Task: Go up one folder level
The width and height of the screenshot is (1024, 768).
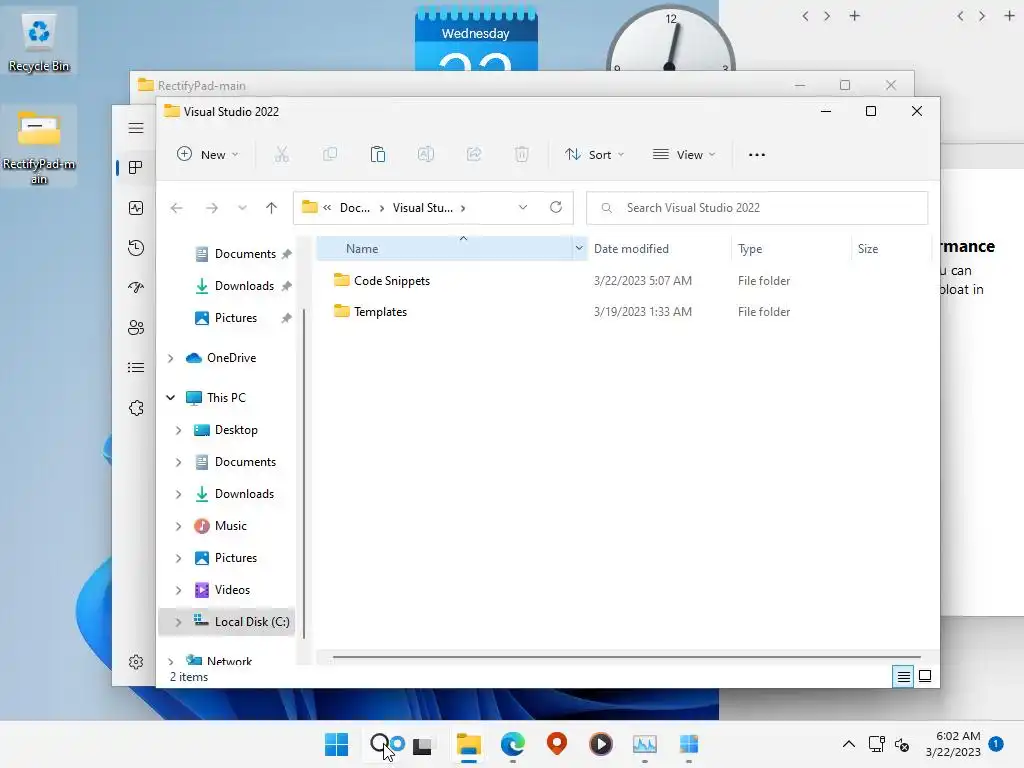Action: [x=272, y=208]
